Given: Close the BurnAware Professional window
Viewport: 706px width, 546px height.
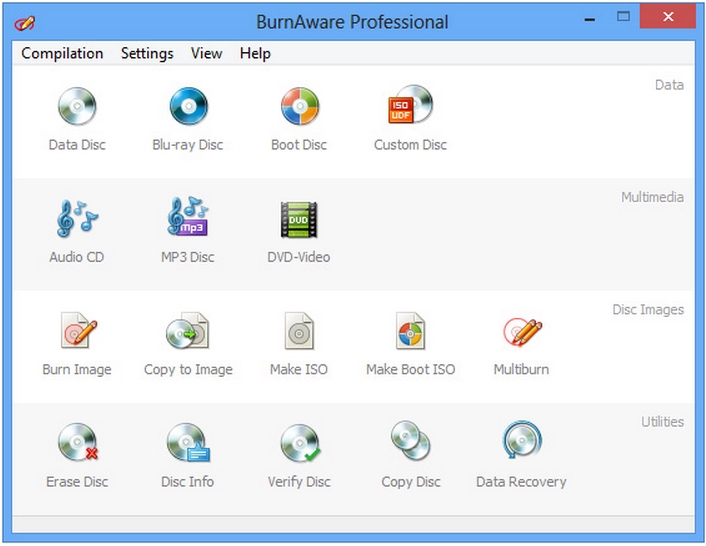Looking at the screenshot, I should (668, 17).
